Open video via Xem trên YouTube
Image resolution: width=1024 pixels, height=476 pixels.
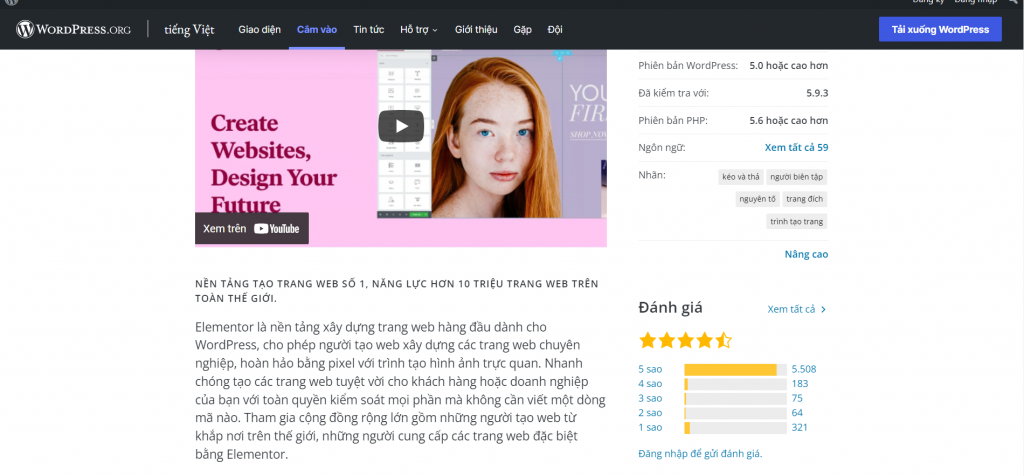pyautogui.click(x=251, y=229)
